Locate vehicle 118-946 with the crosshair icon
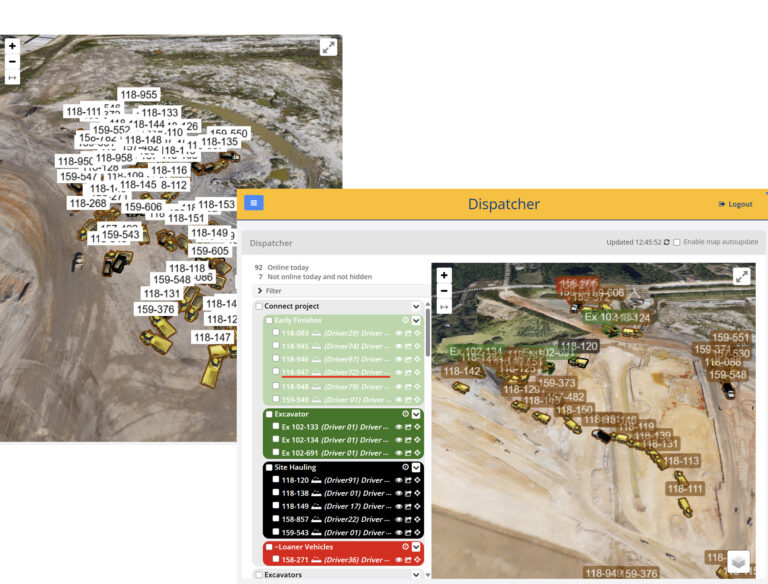 tap(417, 360)
